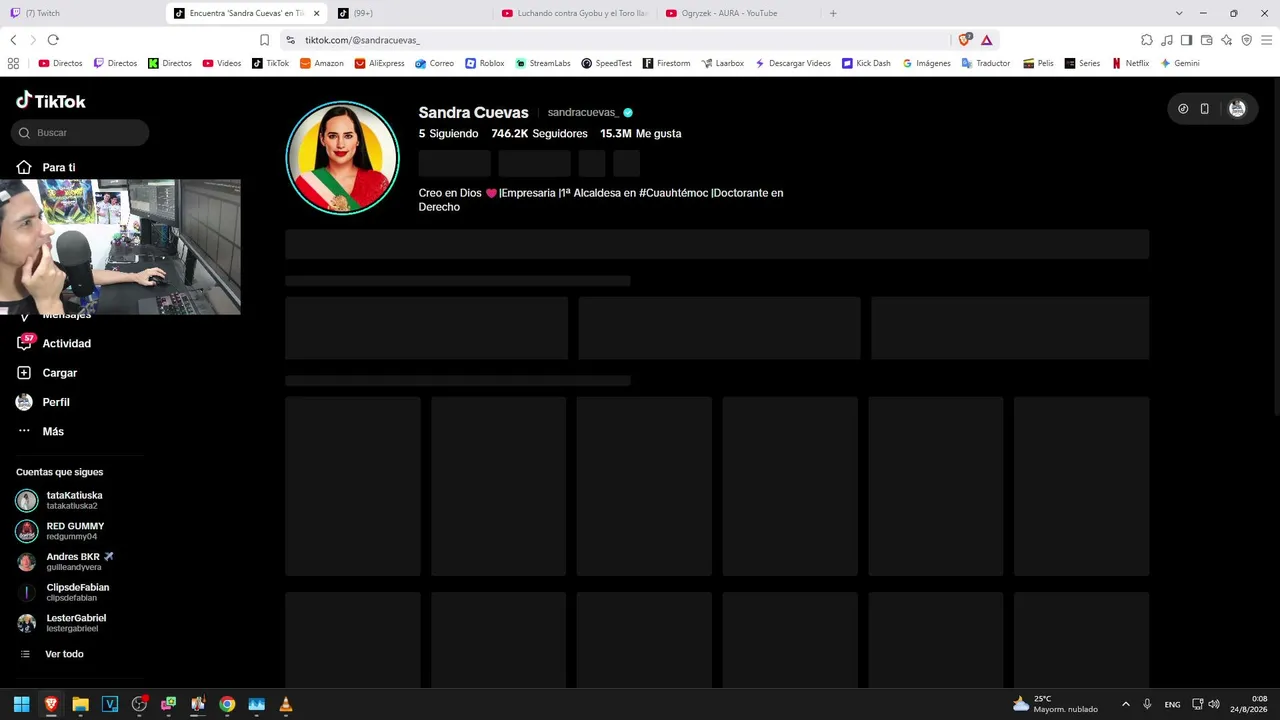
Task: Switch to the Luchando contra Gyobu tab
Action: tap(575, 13)
